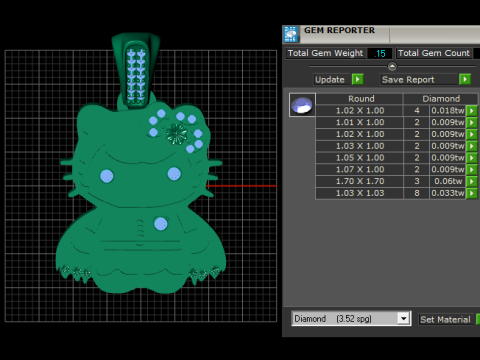This screenshot has width=480, height=360.
Task: Click the Diamond (3.52 spg) combo box
Action: (351, 319)
